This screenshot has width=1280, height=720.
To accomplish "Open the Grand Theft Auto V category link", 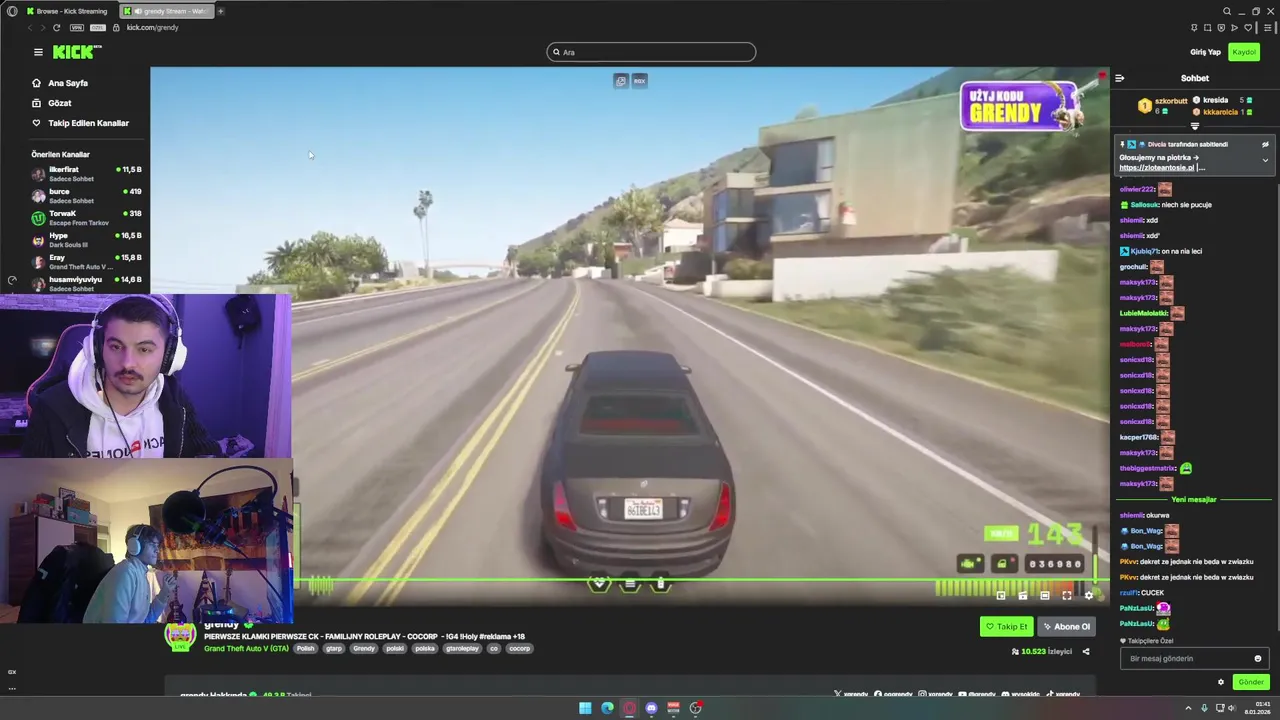I will click(x=246, y=648).
